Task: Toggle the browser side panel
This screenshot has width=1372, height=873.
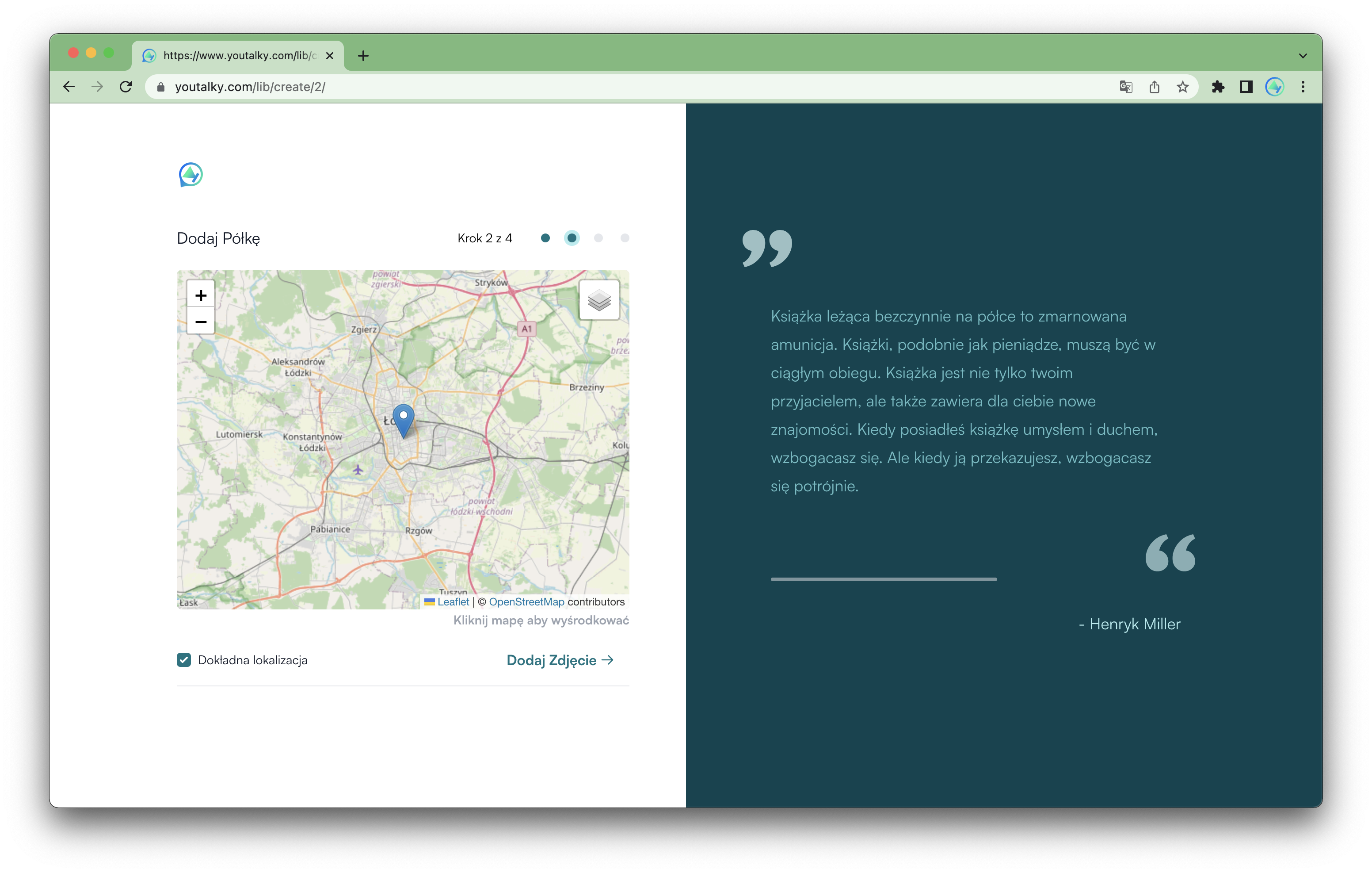Action: 1246,87
